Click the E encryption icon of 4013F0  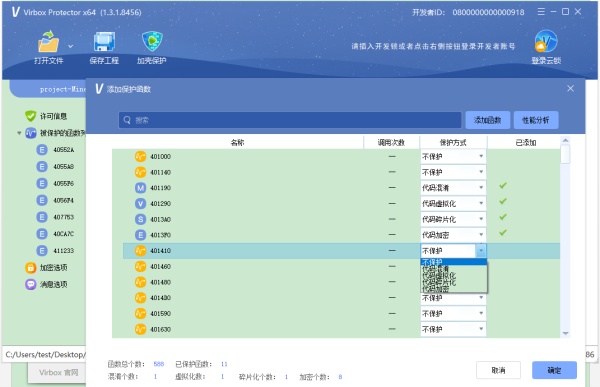pos(140,235)
